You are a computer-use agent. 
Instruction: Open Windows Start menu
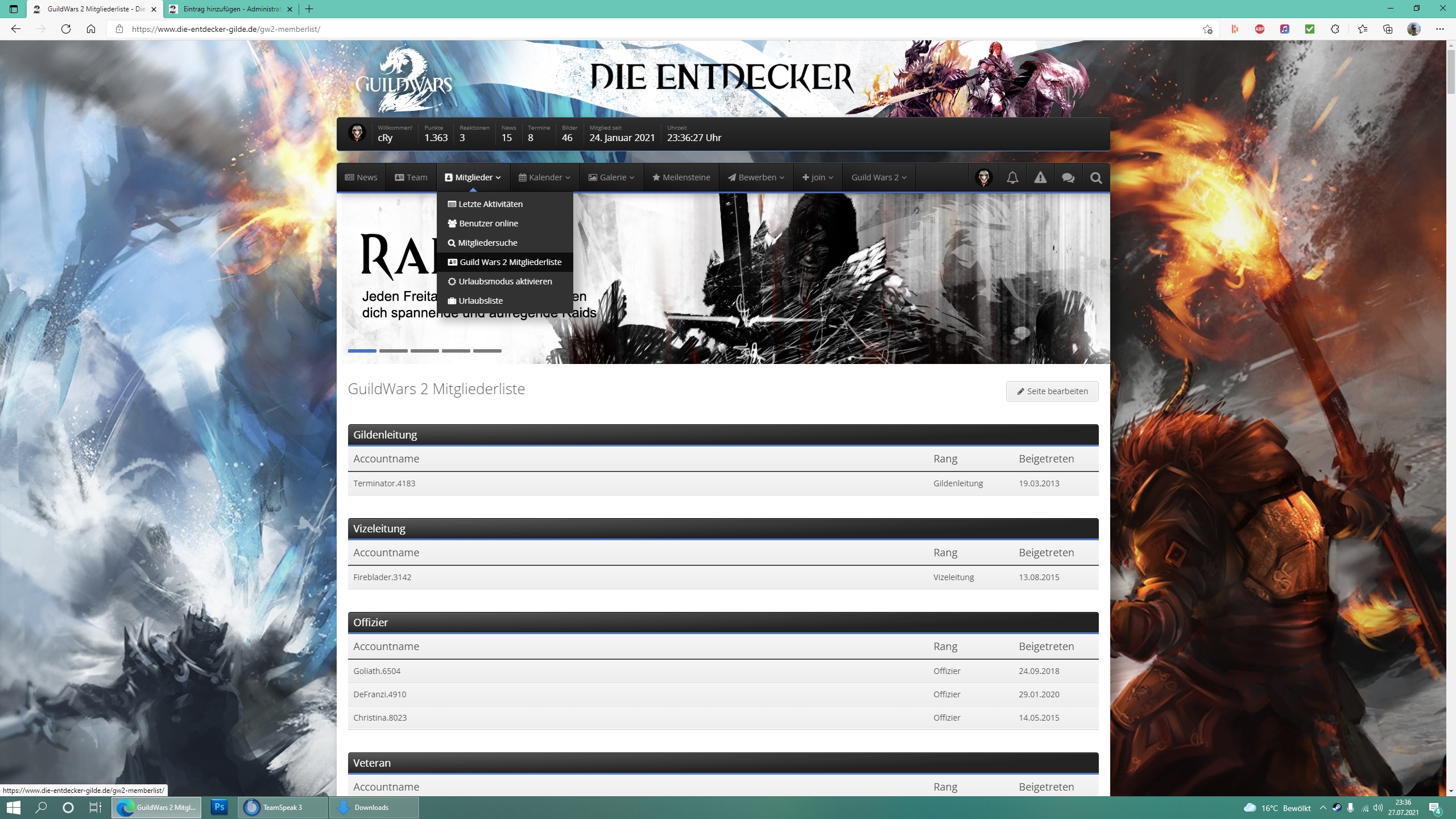[x=14, y=808]
